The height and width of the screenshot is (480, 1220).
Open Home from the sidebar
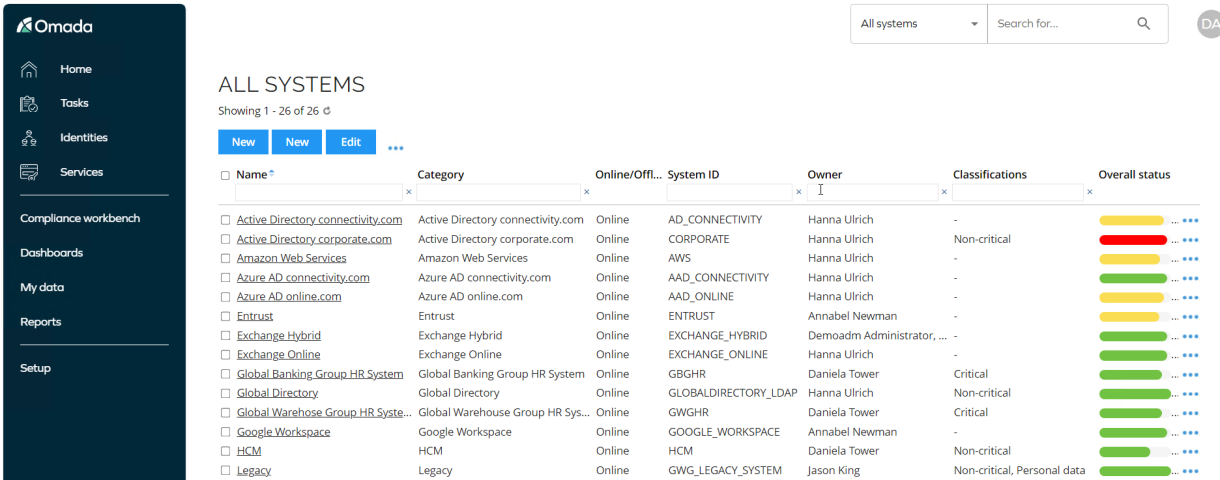pyautogui.click(x=75, y=69)
